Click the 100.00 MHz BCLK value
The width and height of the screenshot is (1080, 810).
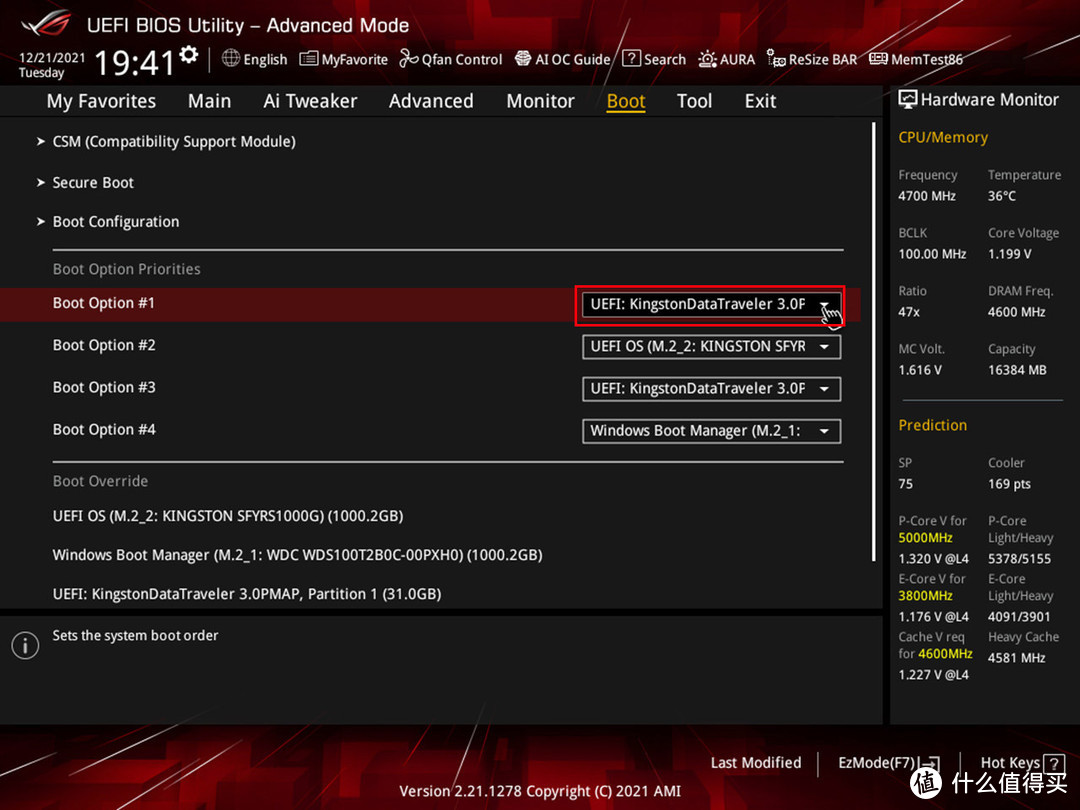click(932, 254)
